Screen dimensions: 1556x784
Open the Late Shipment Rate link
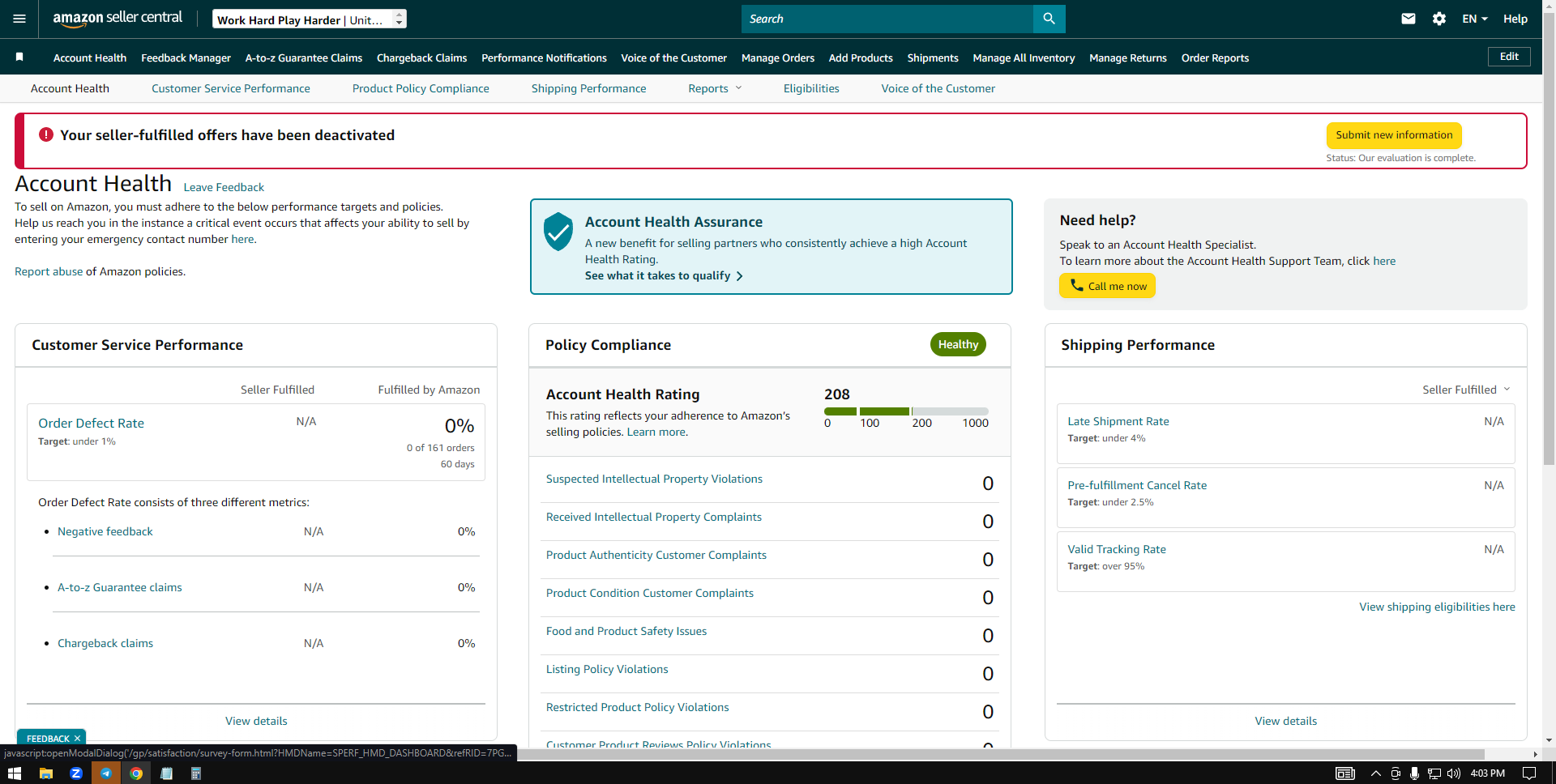pyautogui.click(x=1118, y=421)
